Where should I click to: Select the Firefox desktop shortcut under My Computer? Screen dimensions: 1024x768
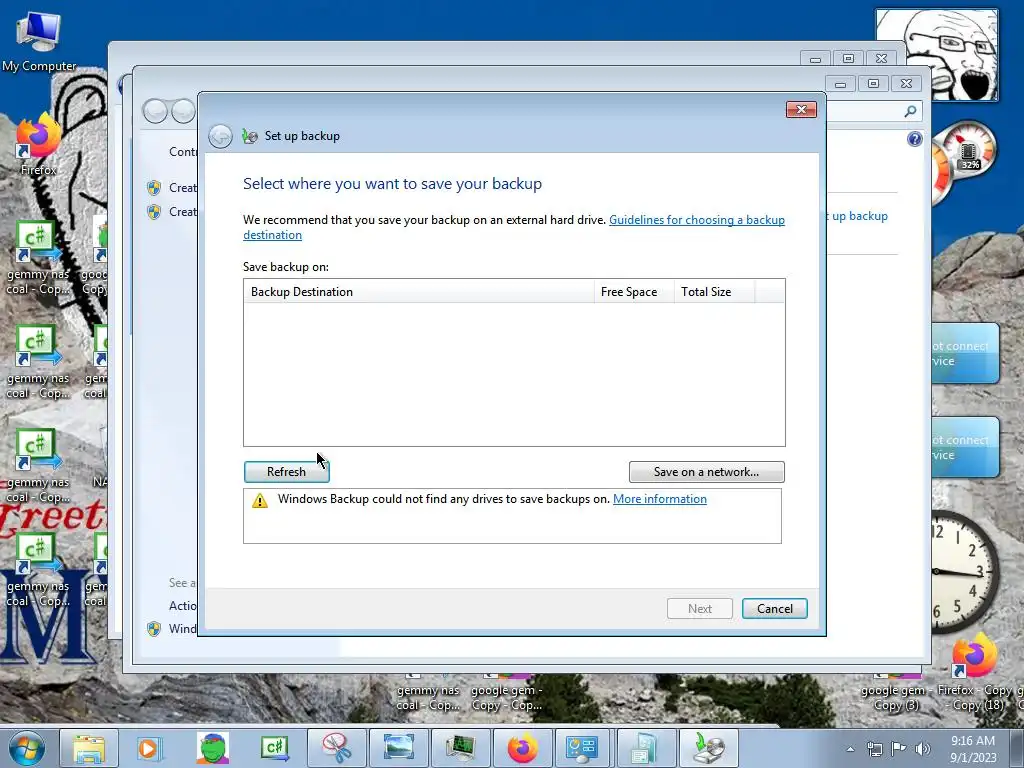[39, 144]
